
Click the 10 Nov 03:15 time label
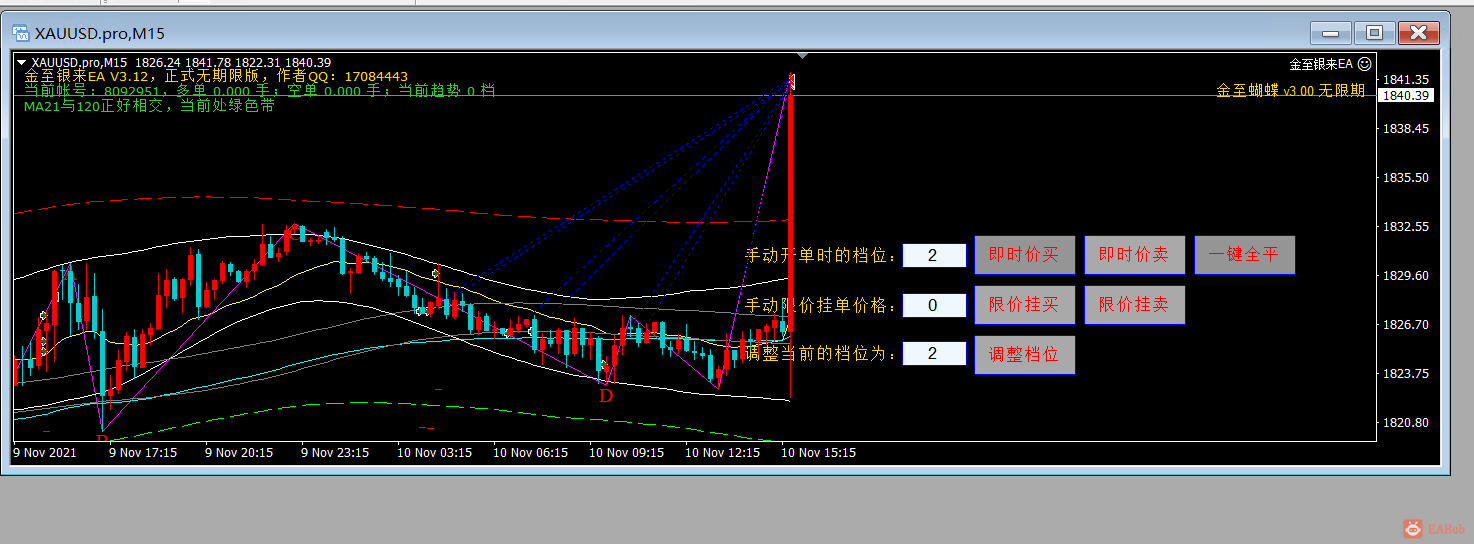click(435, 453)
